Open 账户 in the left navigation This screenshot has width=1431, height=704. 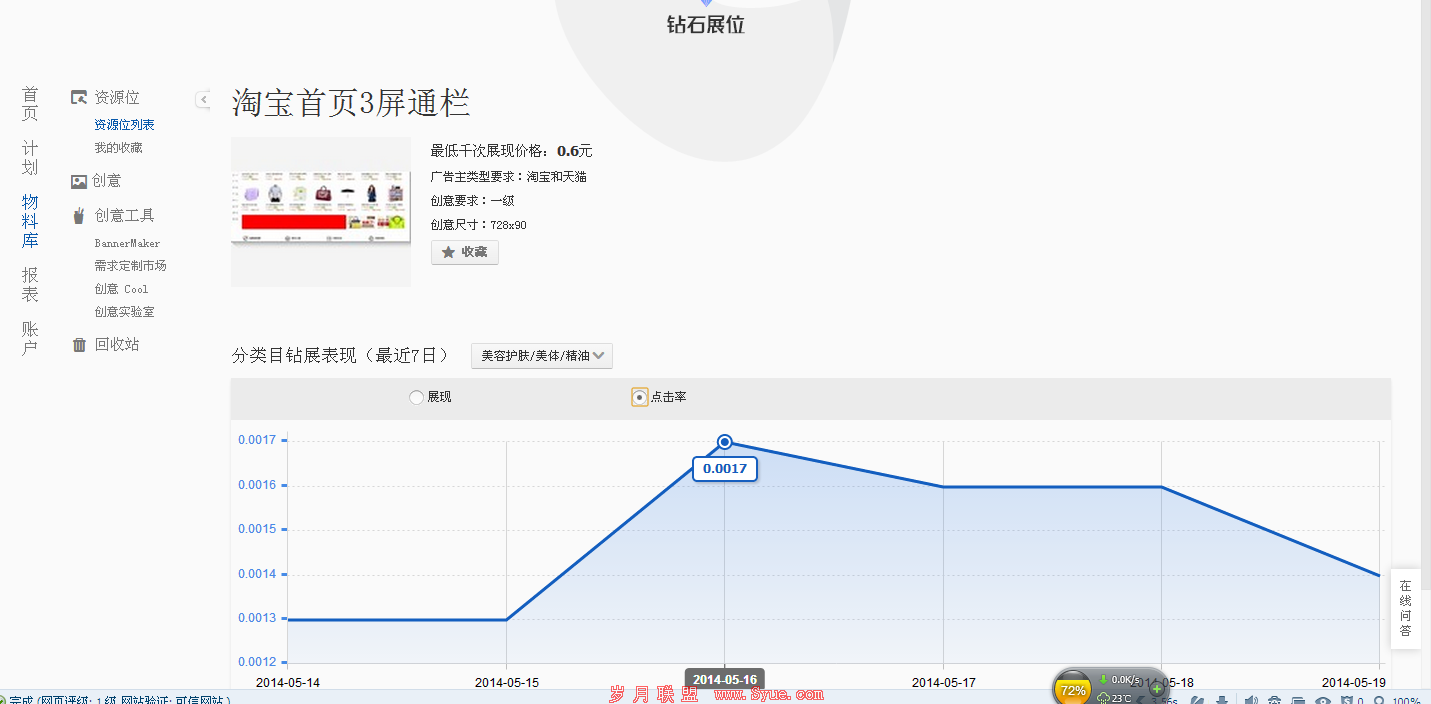[x=30, y=338]
